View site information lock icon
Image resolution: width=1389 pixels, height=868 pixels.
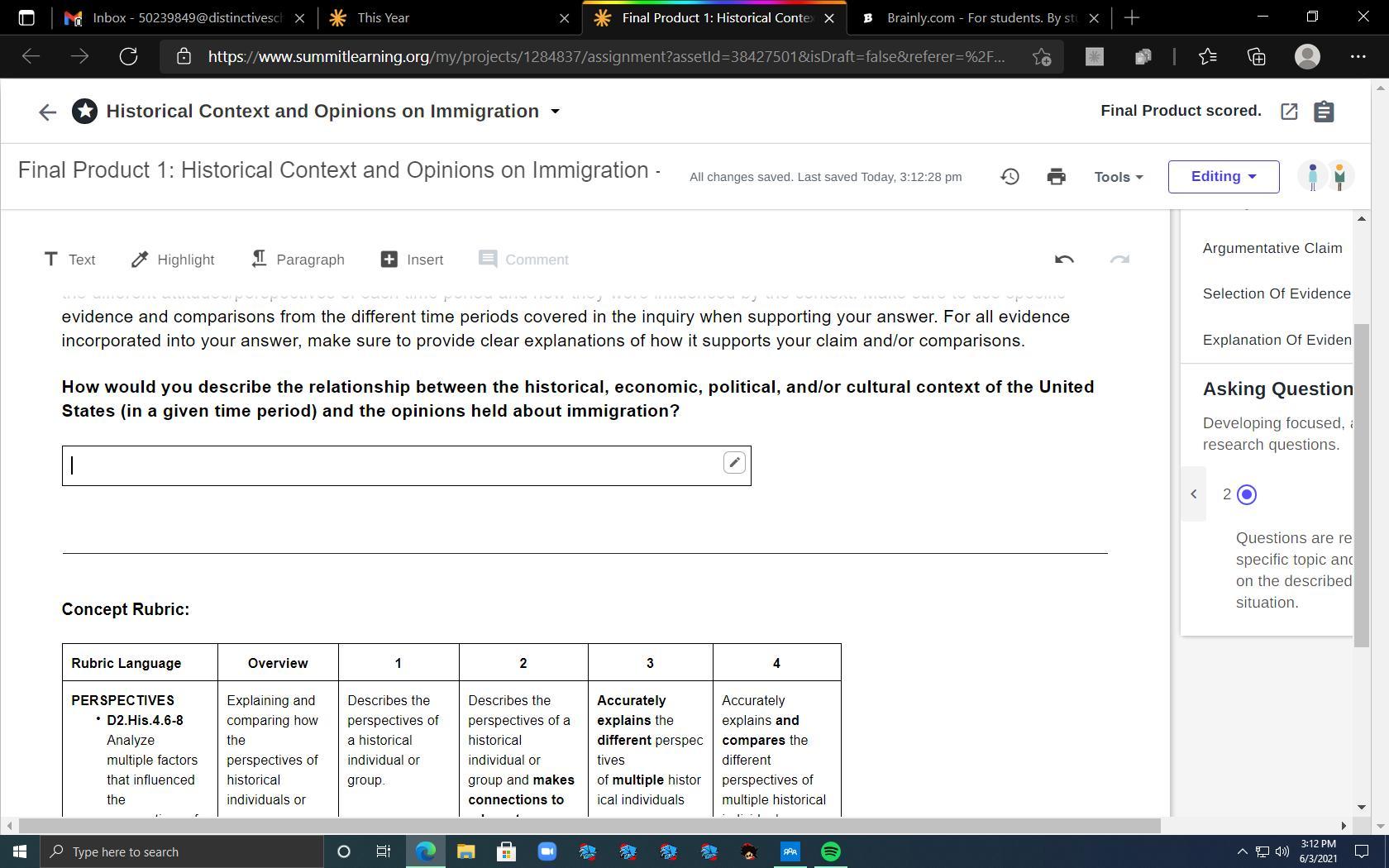184,56
